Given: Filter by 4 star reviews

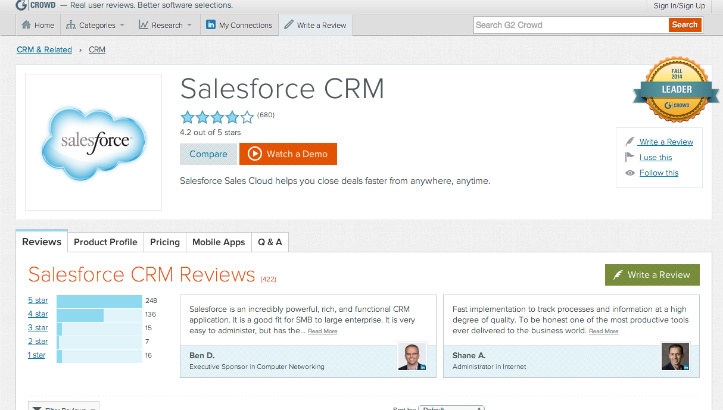Looking at the screenshot, I should [x=38, y=314].
